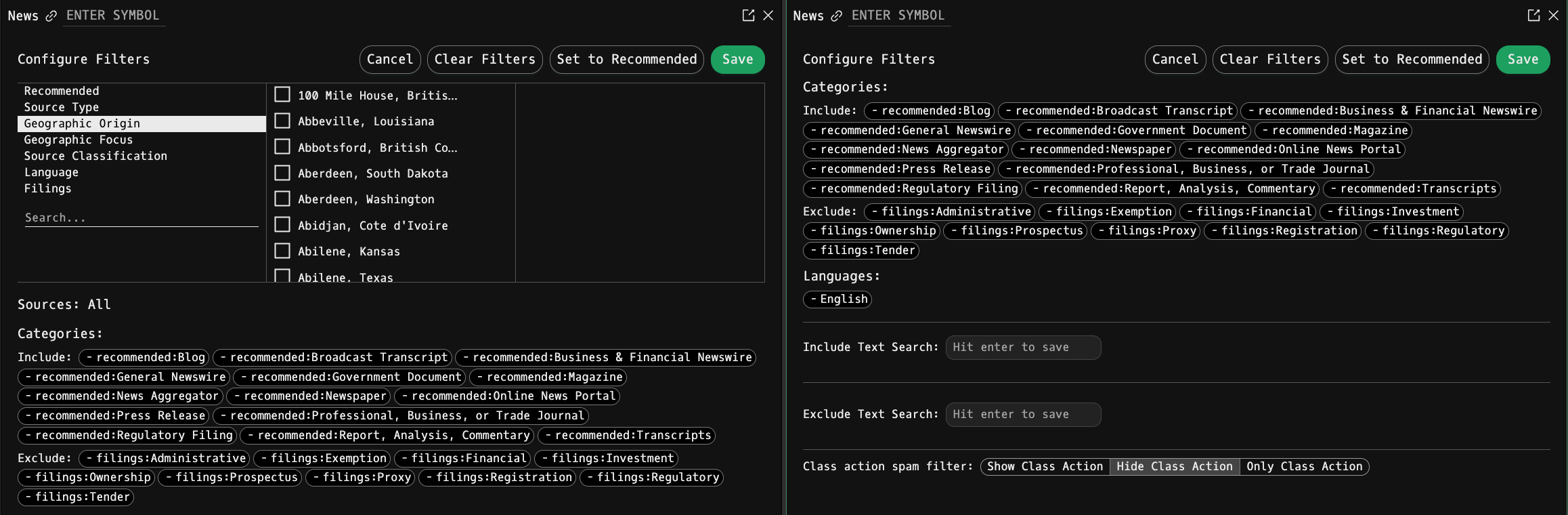This screenshot has height=515, width=1568.
Task: Click Cancel in right panel
Action: (x=1175, y=59)
